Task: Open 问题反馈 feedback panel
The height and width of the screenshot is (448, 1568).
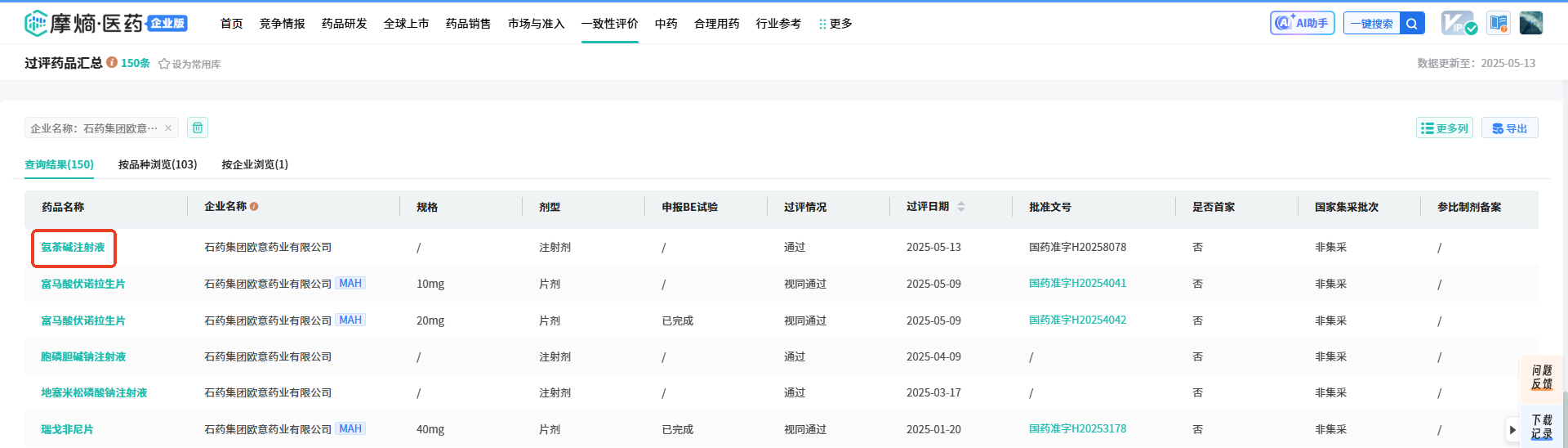Action: click(x=1542, y=378)
